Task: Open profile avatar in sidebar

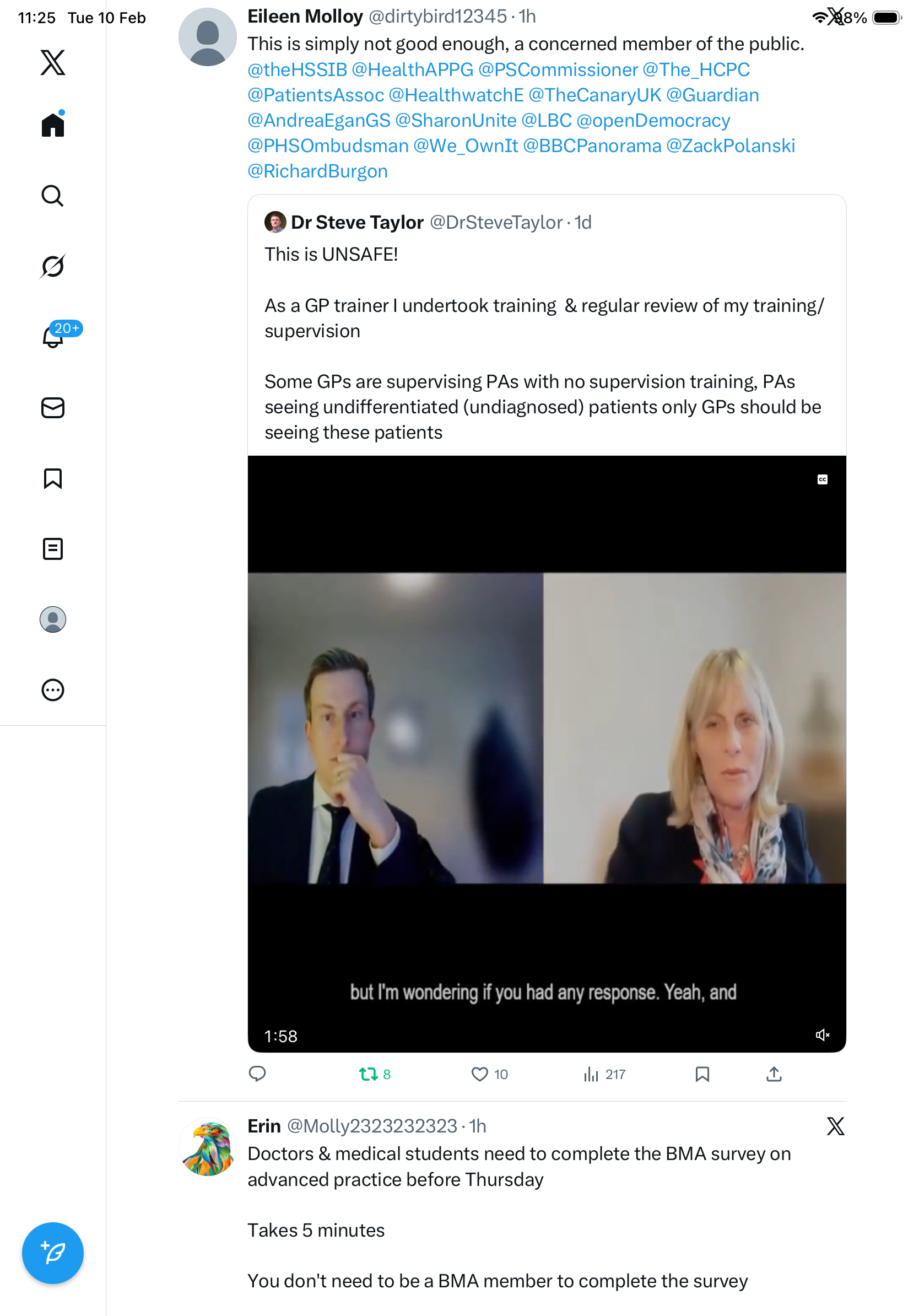Action: coord(53,619)
